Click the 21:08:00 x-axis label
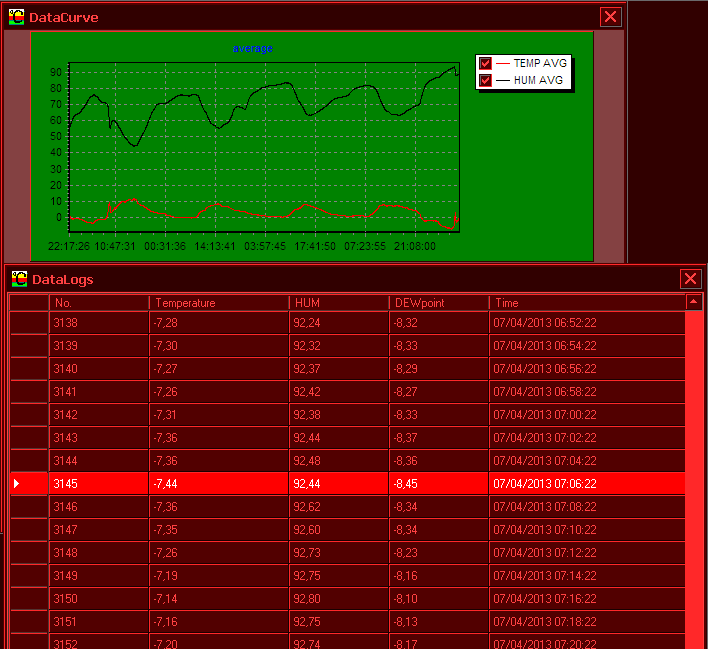Screen dimensions: 708x649 pyautogui.click(x=415, y=247)
